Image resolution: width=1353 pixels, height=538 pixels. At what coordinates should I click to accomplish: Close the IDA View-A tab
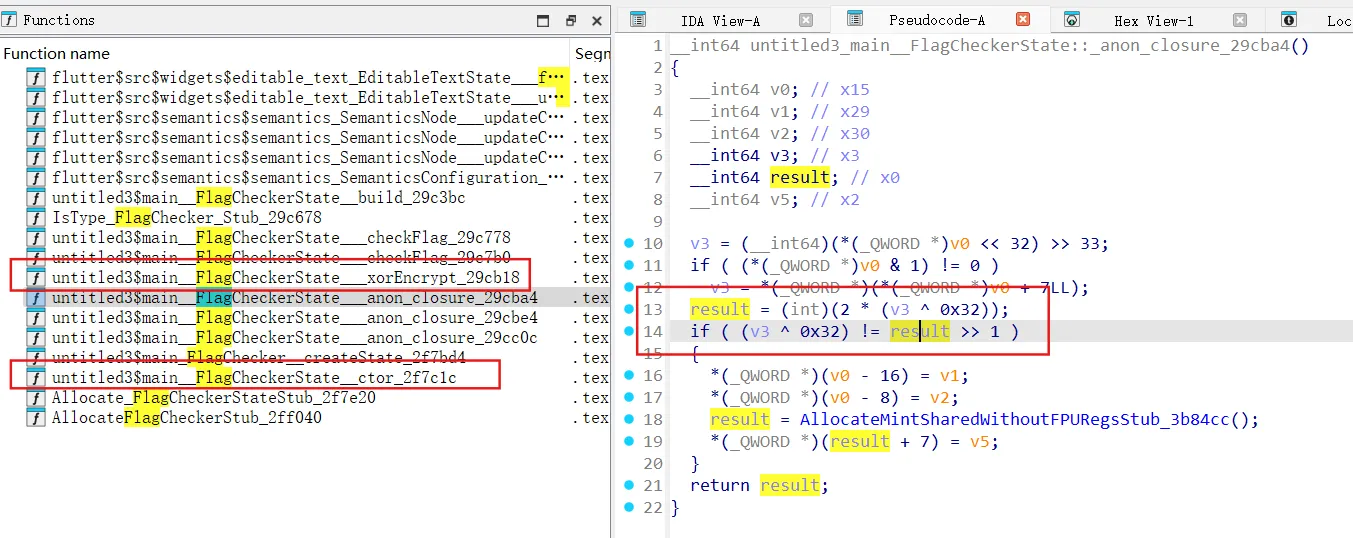pyautogui.click(x=806, y=20)
